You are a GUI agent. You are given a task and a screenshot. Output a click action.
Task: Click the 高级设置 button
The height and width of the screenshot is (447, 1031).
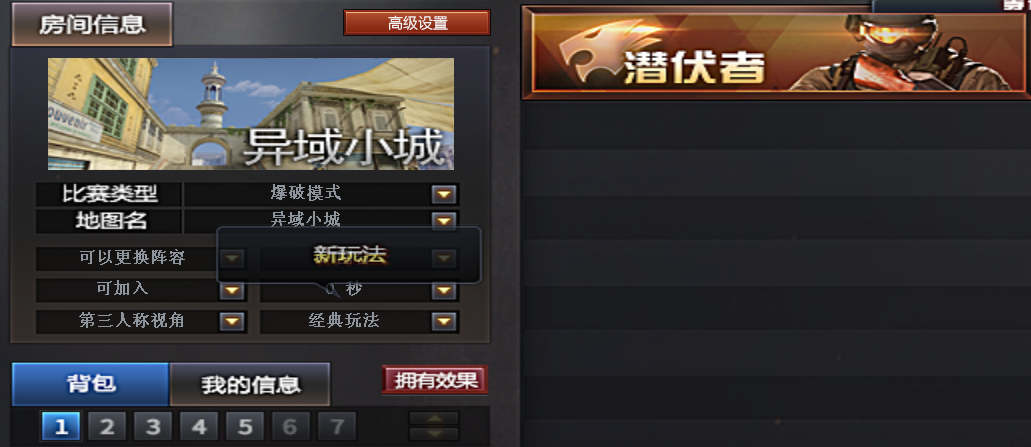[417, 23]
